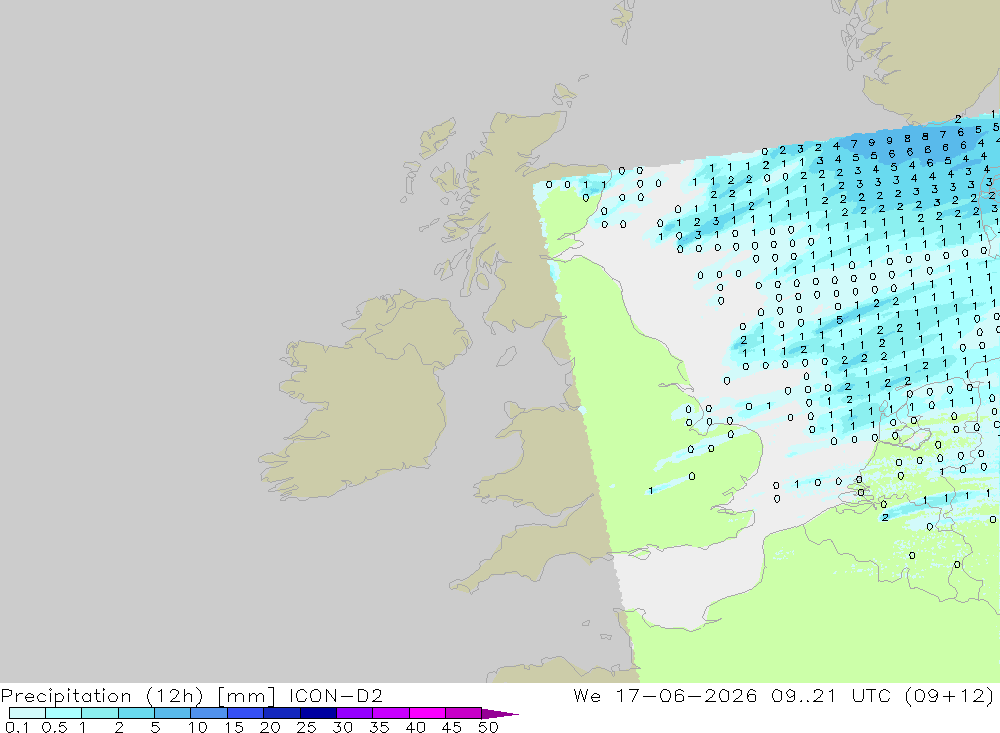1000x733 pixels.
Task: Click the 10–15 mm legend color swatch
Action: click(209, 713)
